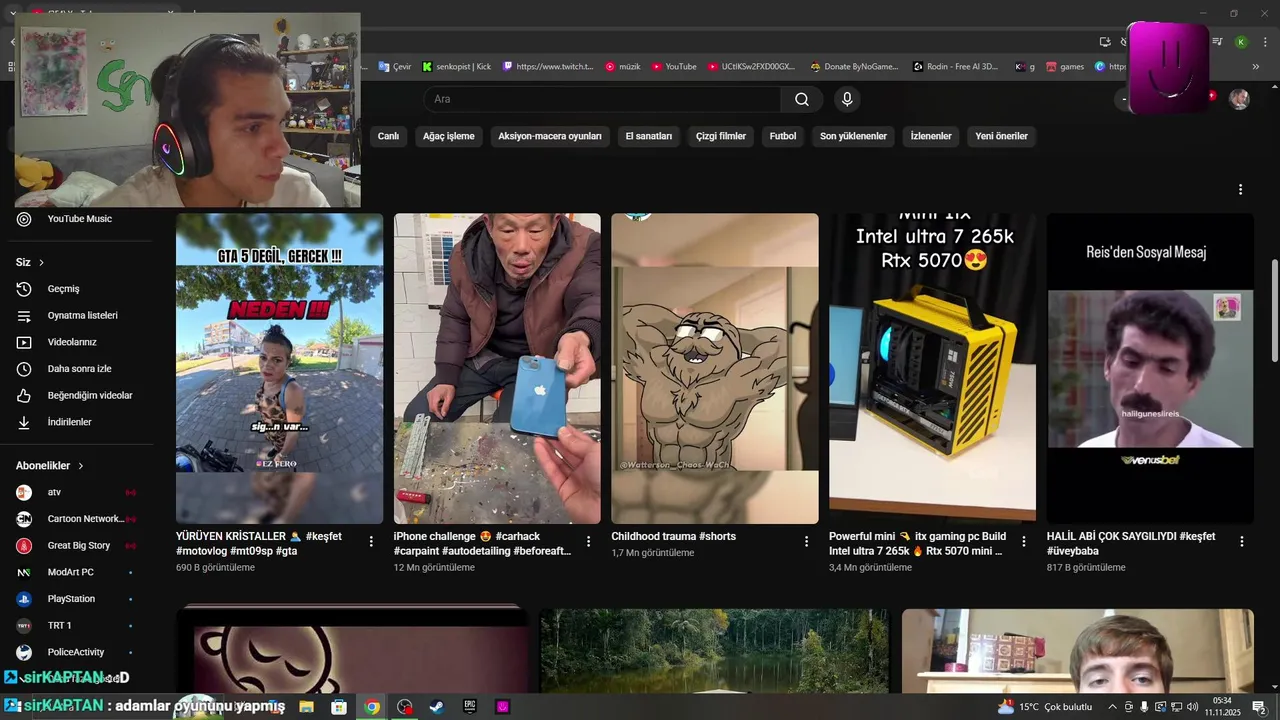Open Donate ByNoGame bookmark

click(x=855, y=67)
